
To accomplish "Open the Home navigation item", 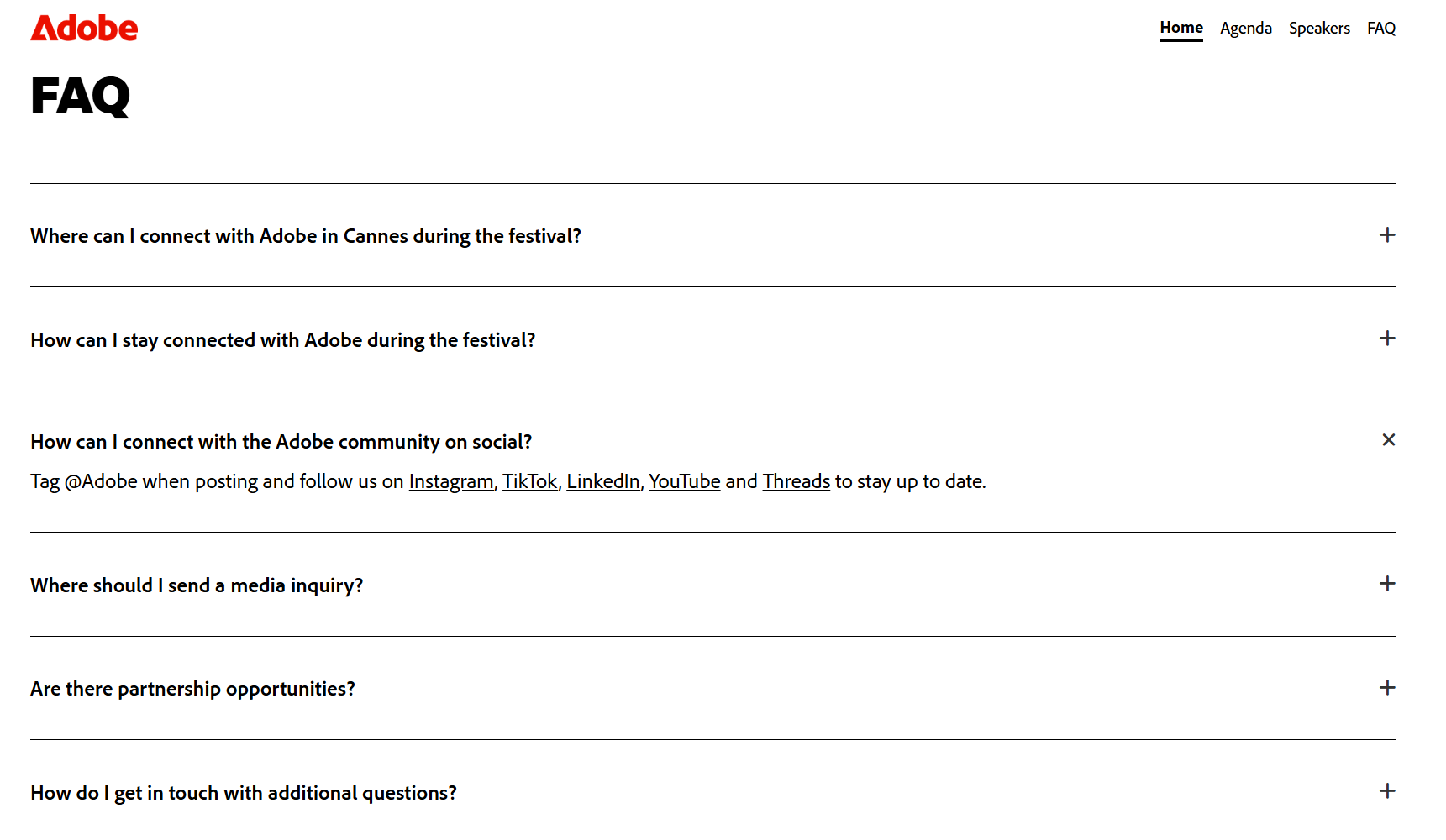I will (x=1181, y=28).
